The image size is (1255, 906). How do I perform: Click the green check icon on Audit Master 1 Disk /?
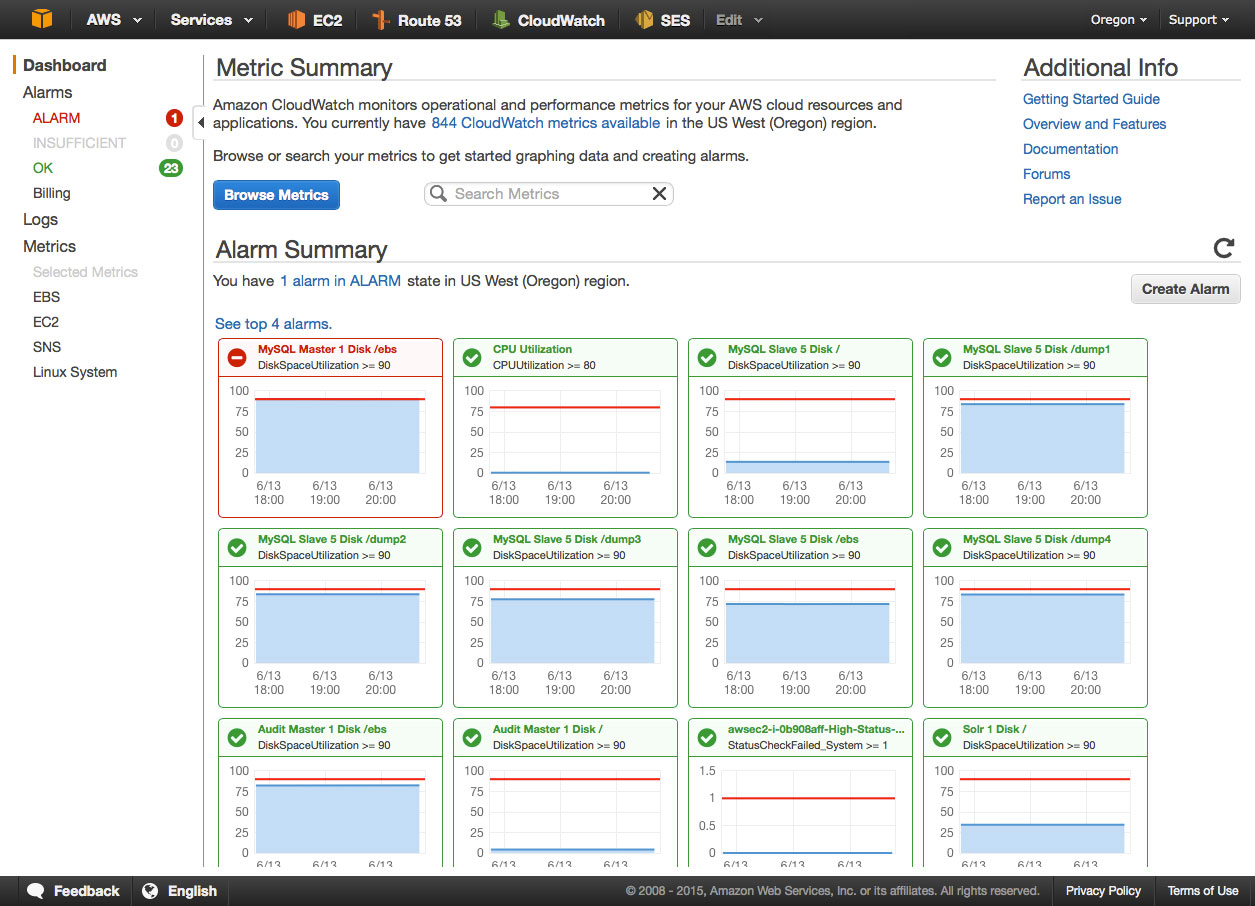(472, 737)
